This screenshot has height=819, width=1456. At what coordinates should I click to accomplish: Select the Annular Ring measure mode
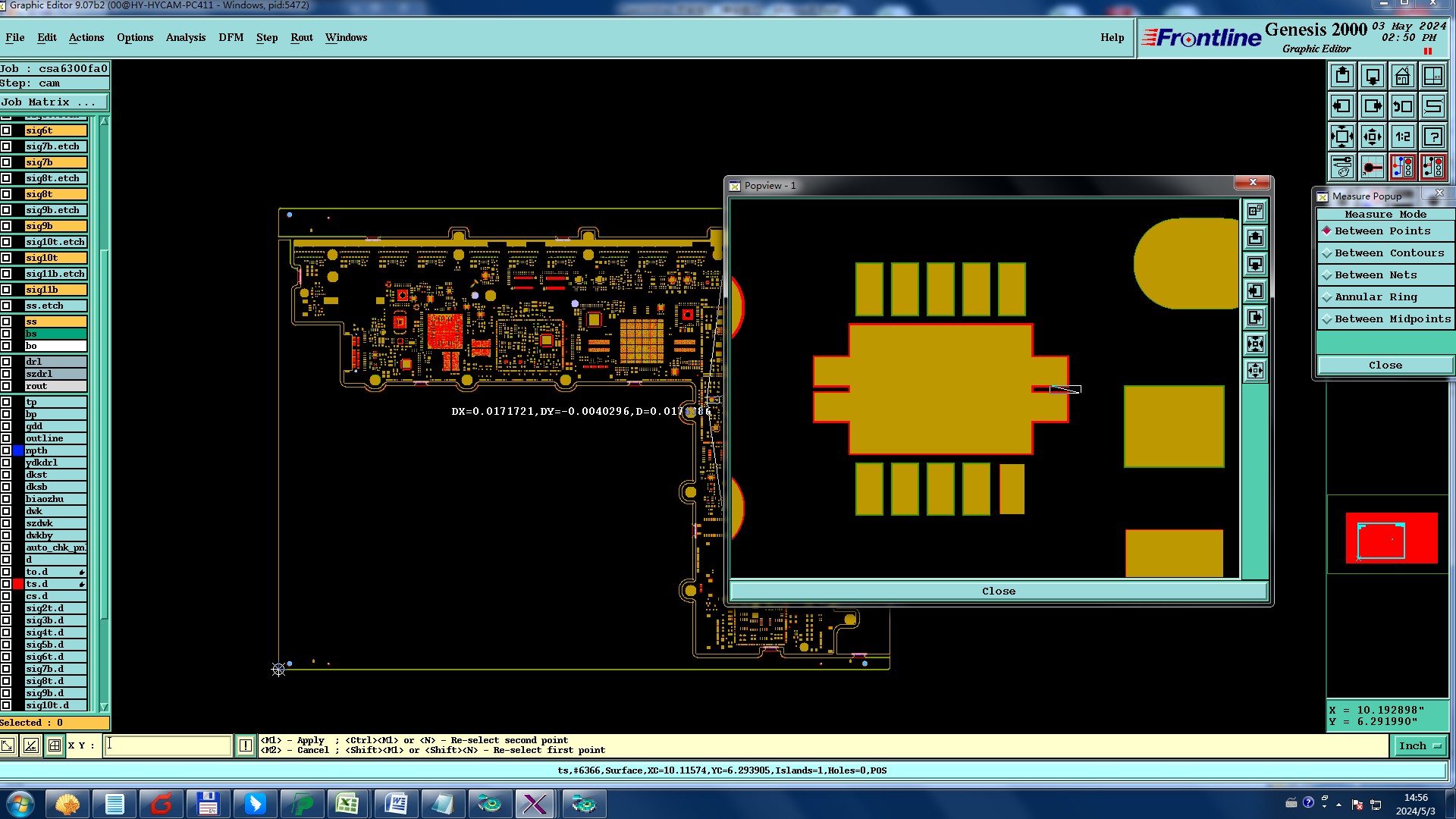[x=1375, y=297]
